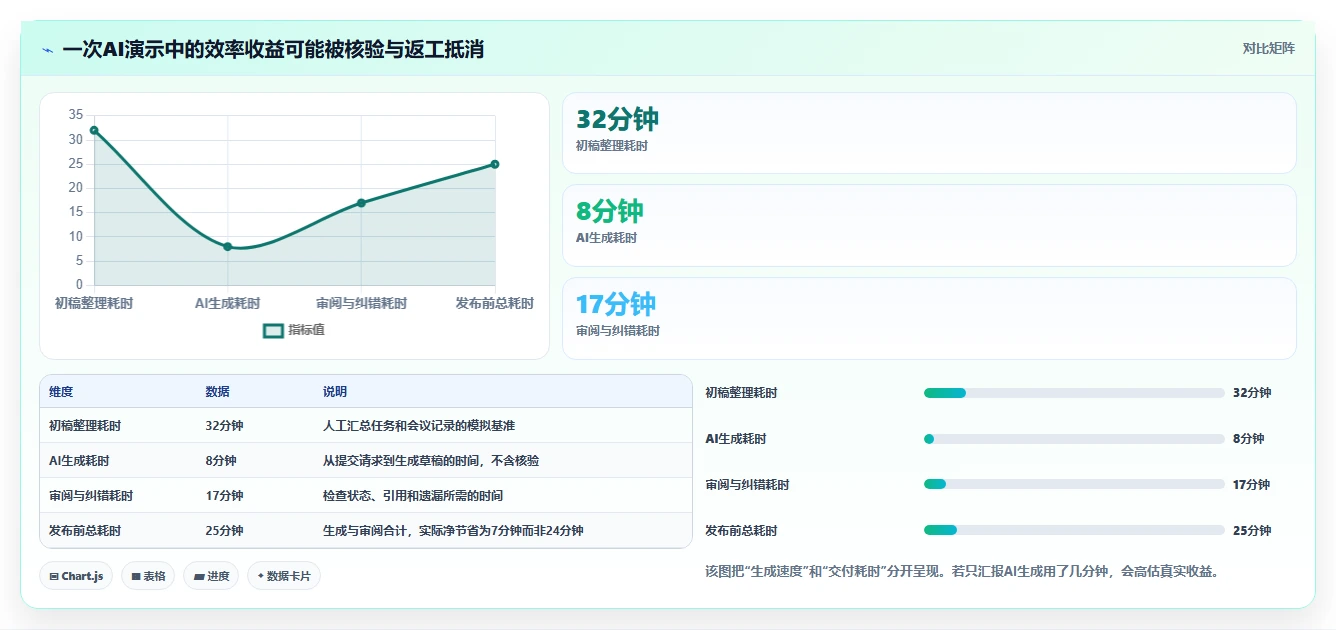Click the 25分钟 progress value

pos(1252,531)
